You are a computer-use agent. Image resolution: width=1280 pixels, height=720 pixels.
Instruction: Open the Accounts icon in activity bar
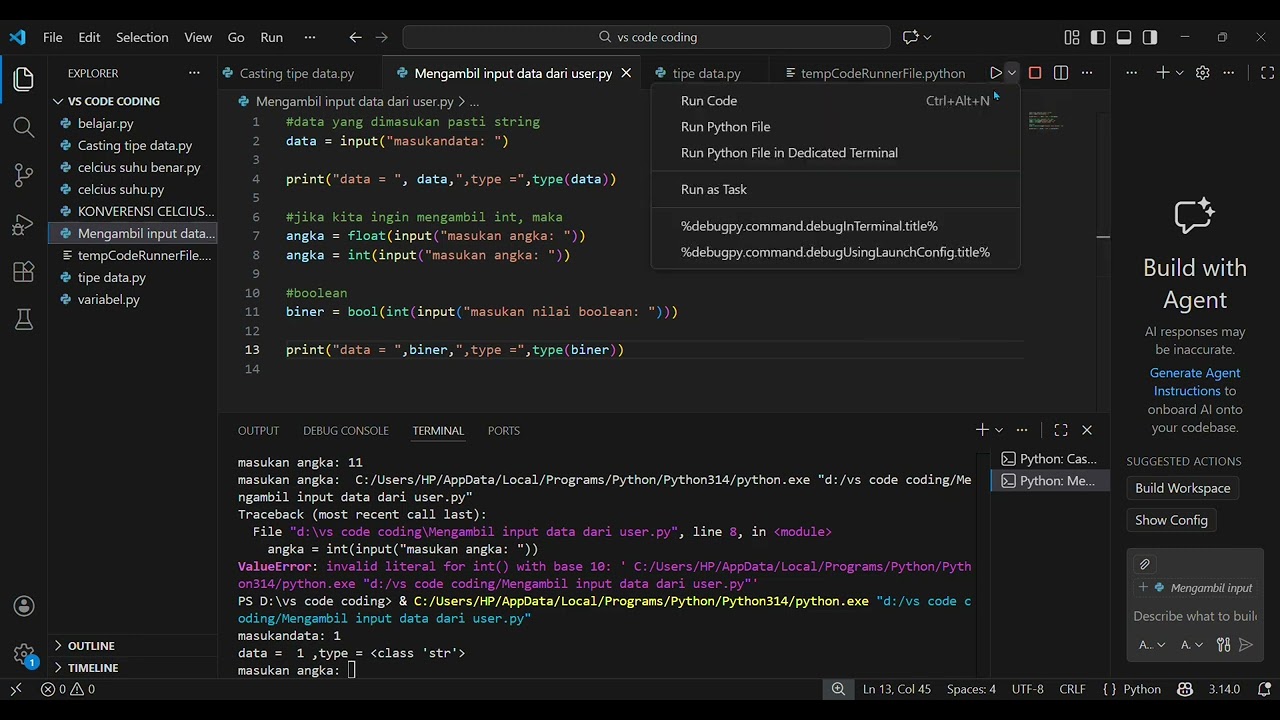[24, 606]
